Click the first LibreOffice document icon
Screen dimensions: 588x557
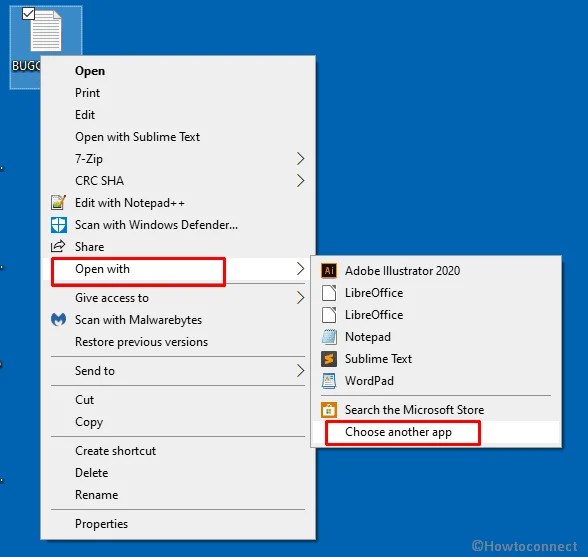click(329, 293)
